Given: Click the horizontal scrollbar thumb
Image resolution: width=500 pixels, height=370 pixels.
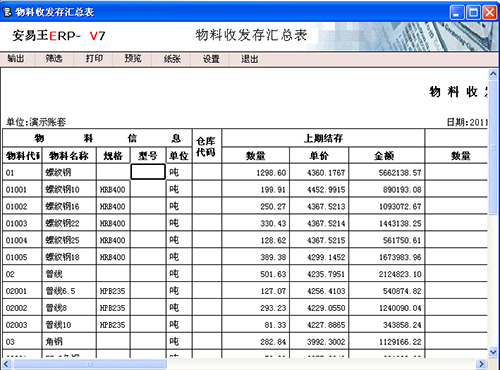Looking at the screenshot, I should click(x=89, y=364).
